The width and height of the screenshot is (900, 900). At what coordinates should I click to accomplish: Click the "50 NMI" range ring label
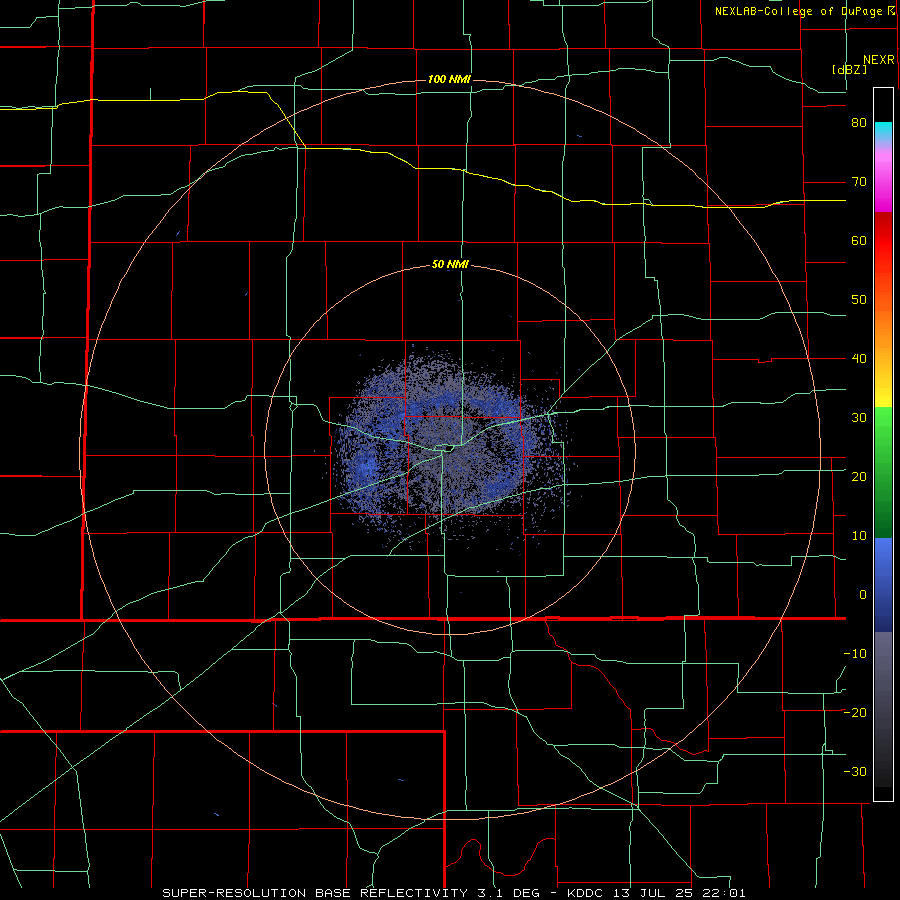coord(451,265)
